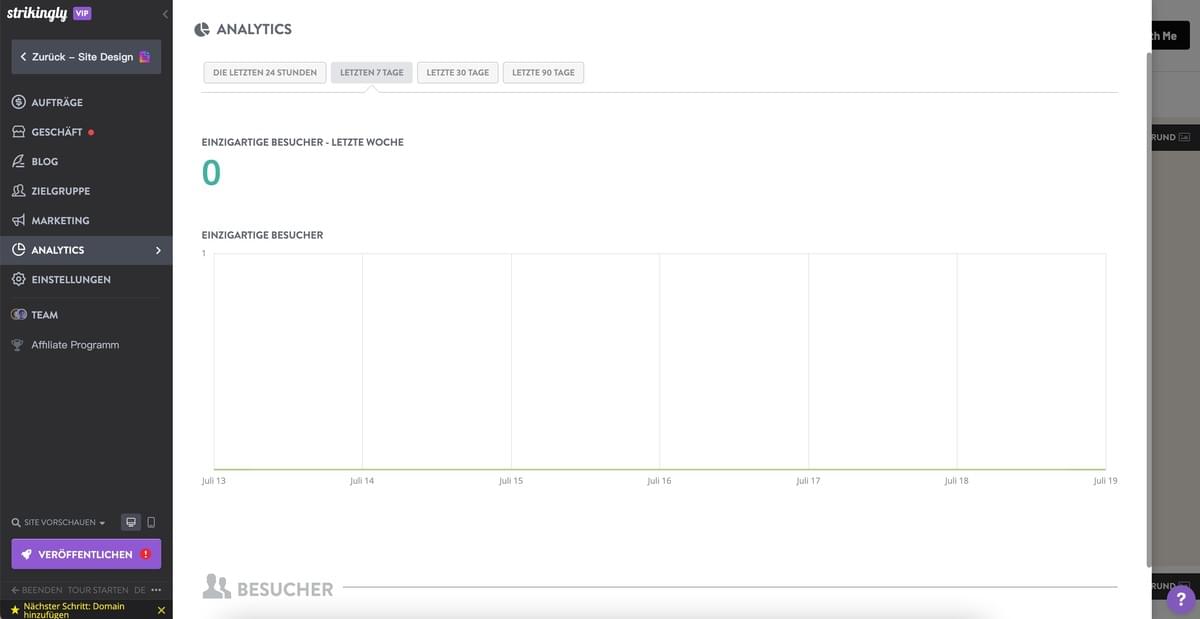Select Letzte 90 Tage tab

(x=543, y=72)
